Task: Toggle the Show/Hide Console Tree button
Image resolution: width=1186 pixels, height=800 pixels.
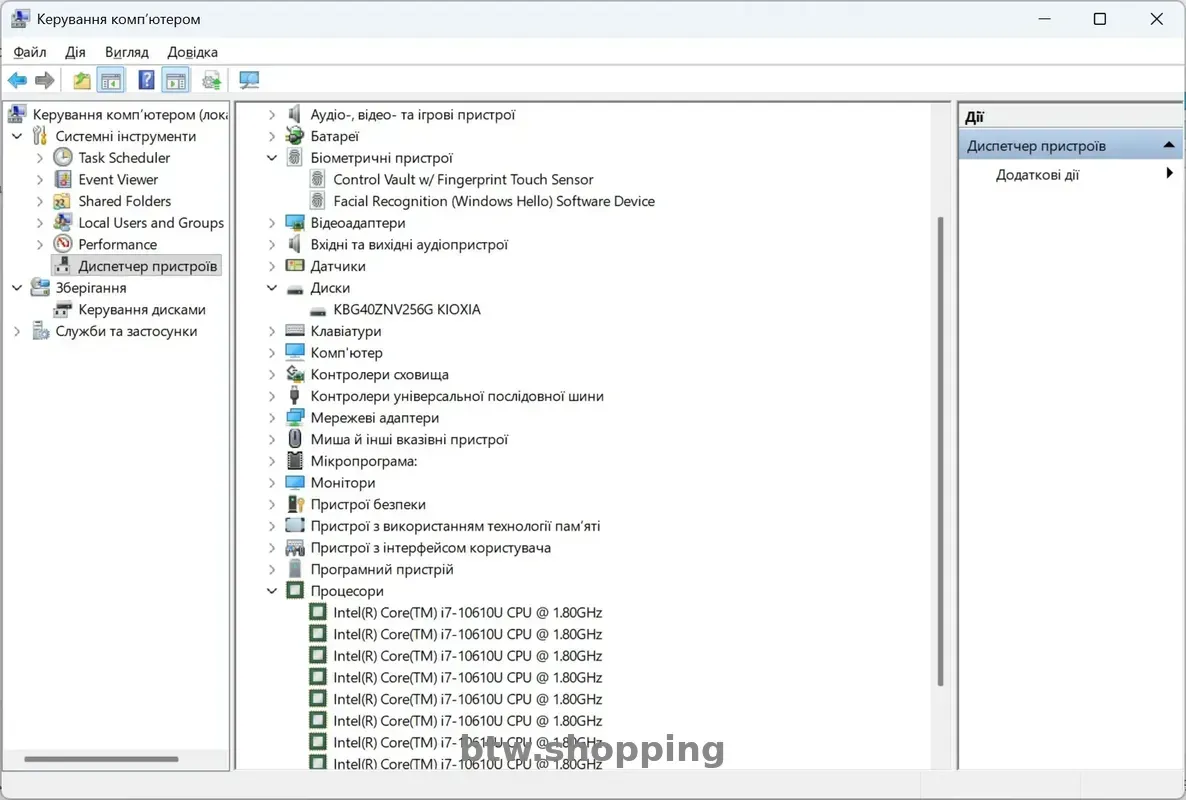Action: click(x=110, y=81)
